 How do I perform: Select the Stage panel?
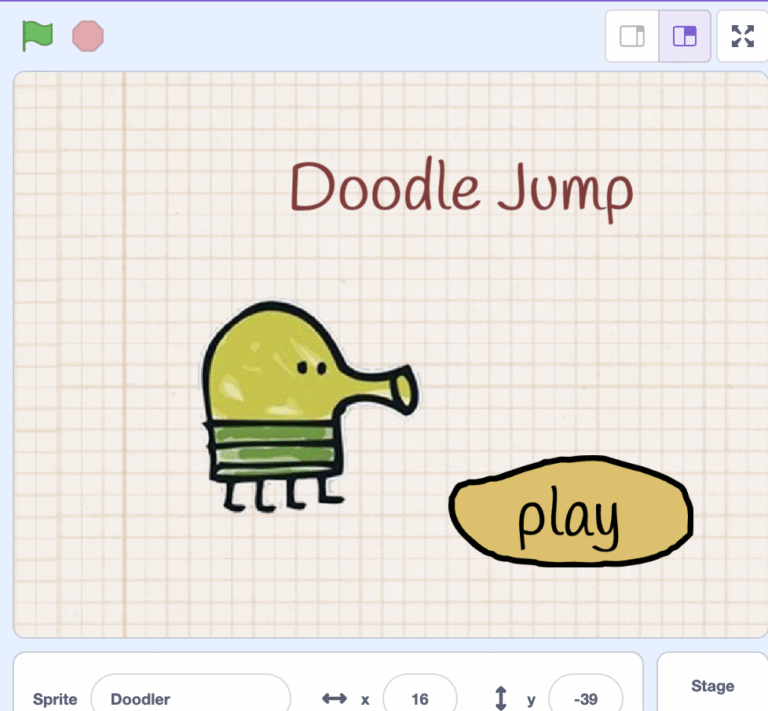click(712, 686)
